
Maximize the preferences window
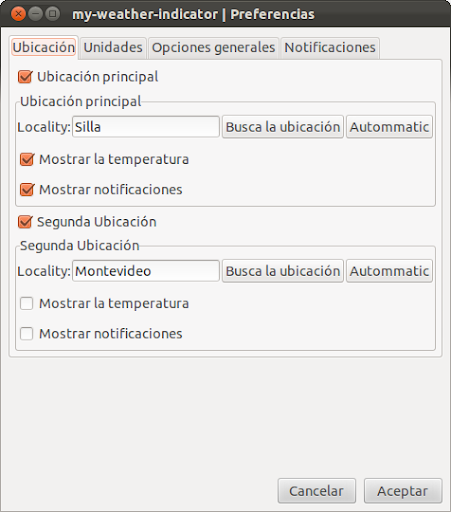tap(52, 14)
